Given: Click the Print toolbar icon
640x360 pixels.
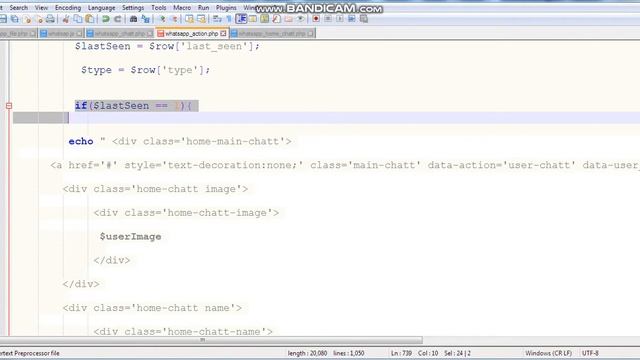Looking at the screenshot, I should (50, 19).
